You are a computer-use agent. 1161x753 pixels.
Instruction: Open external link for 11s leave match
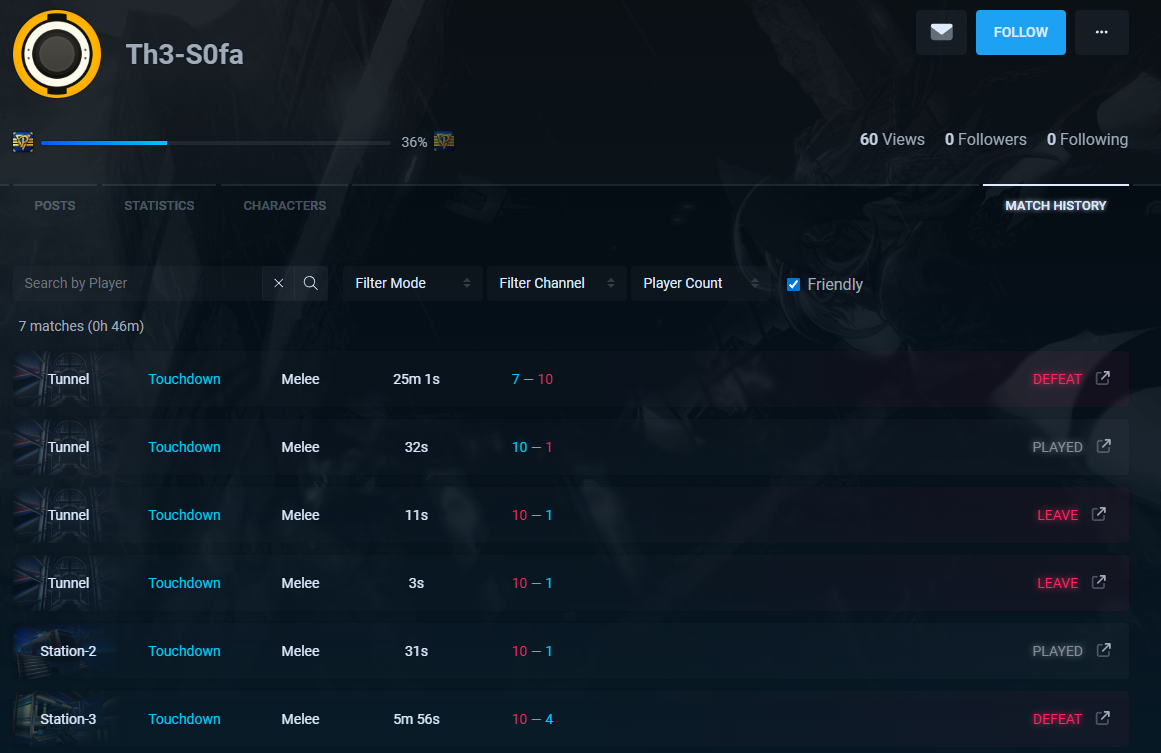click(1099, 515)
